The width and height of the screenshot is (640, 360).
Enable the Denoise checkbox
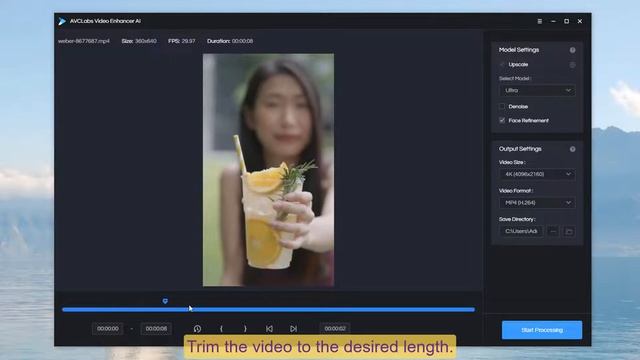click(502, 107)
